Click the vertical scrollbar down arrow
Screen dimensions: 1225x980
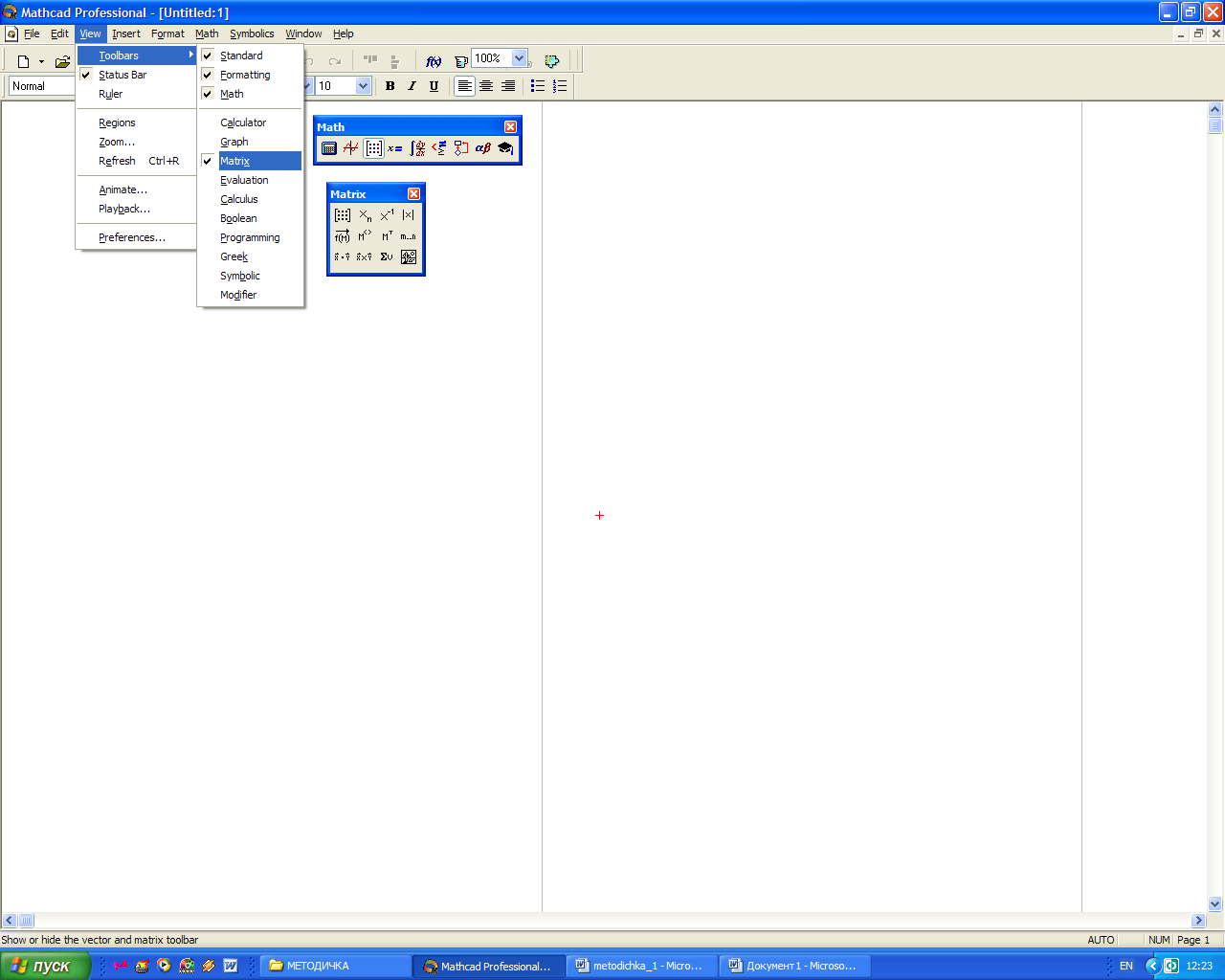tap(1215, 903)
